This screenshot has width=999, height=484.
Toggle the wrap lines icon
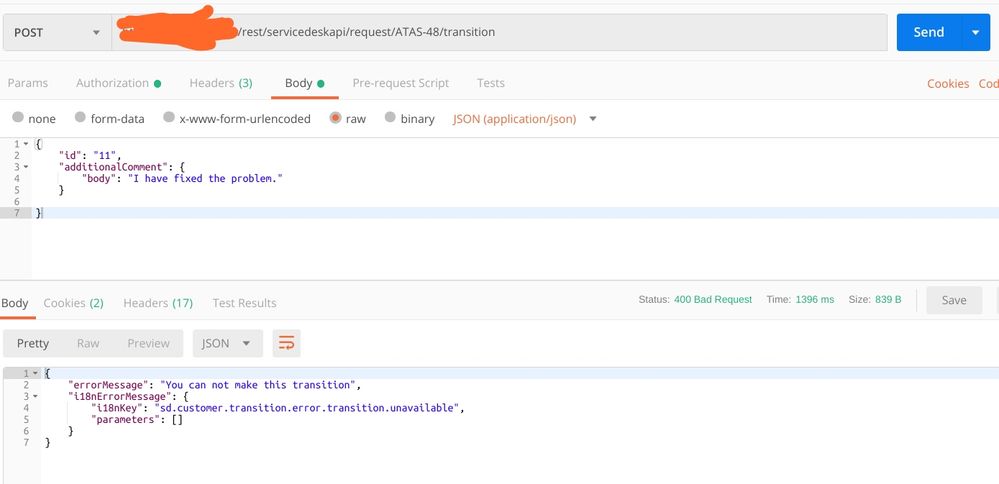click(x=286, y=343)
